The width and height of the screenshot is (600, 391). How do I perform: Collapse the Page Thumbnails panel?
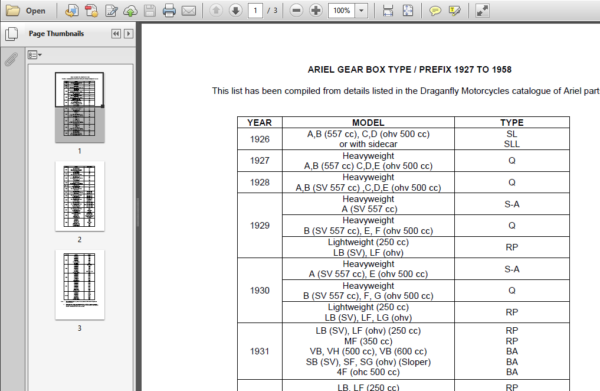[116, 34]
